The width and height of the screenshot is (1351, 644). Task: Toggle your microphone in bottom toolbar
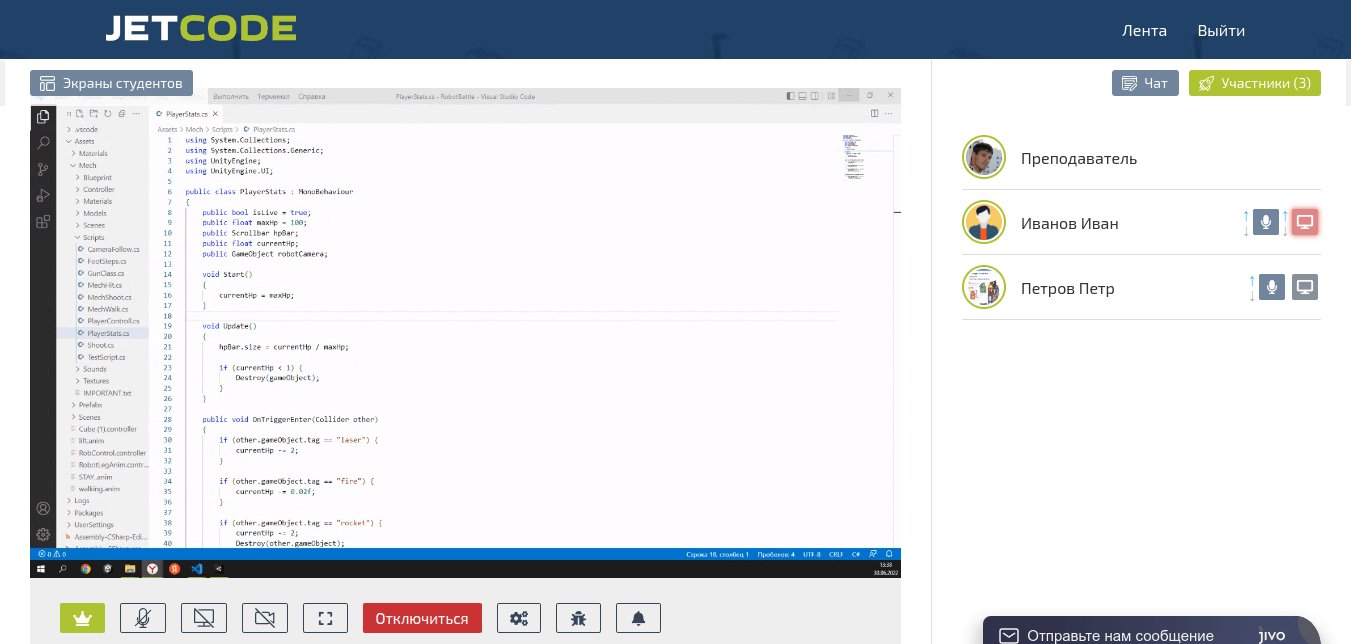click(143, 618)
